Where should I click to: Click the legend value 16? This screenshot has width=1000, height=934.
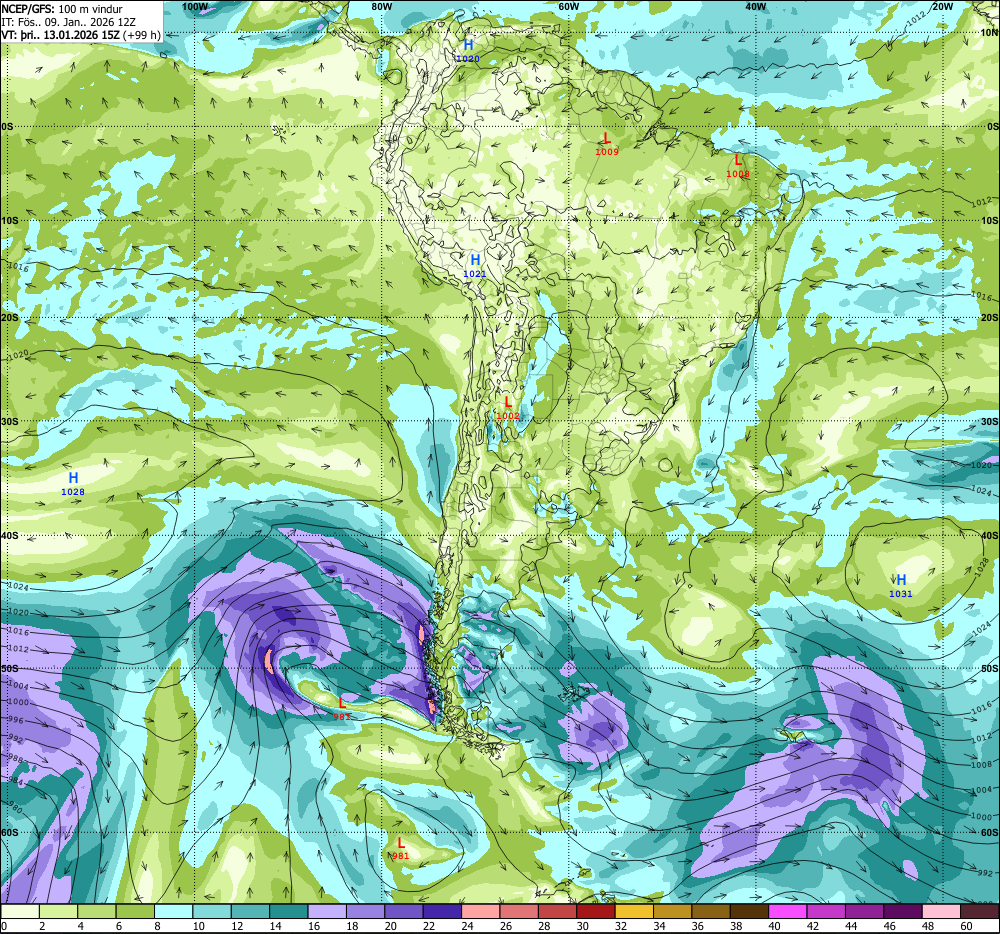(314, 926)
